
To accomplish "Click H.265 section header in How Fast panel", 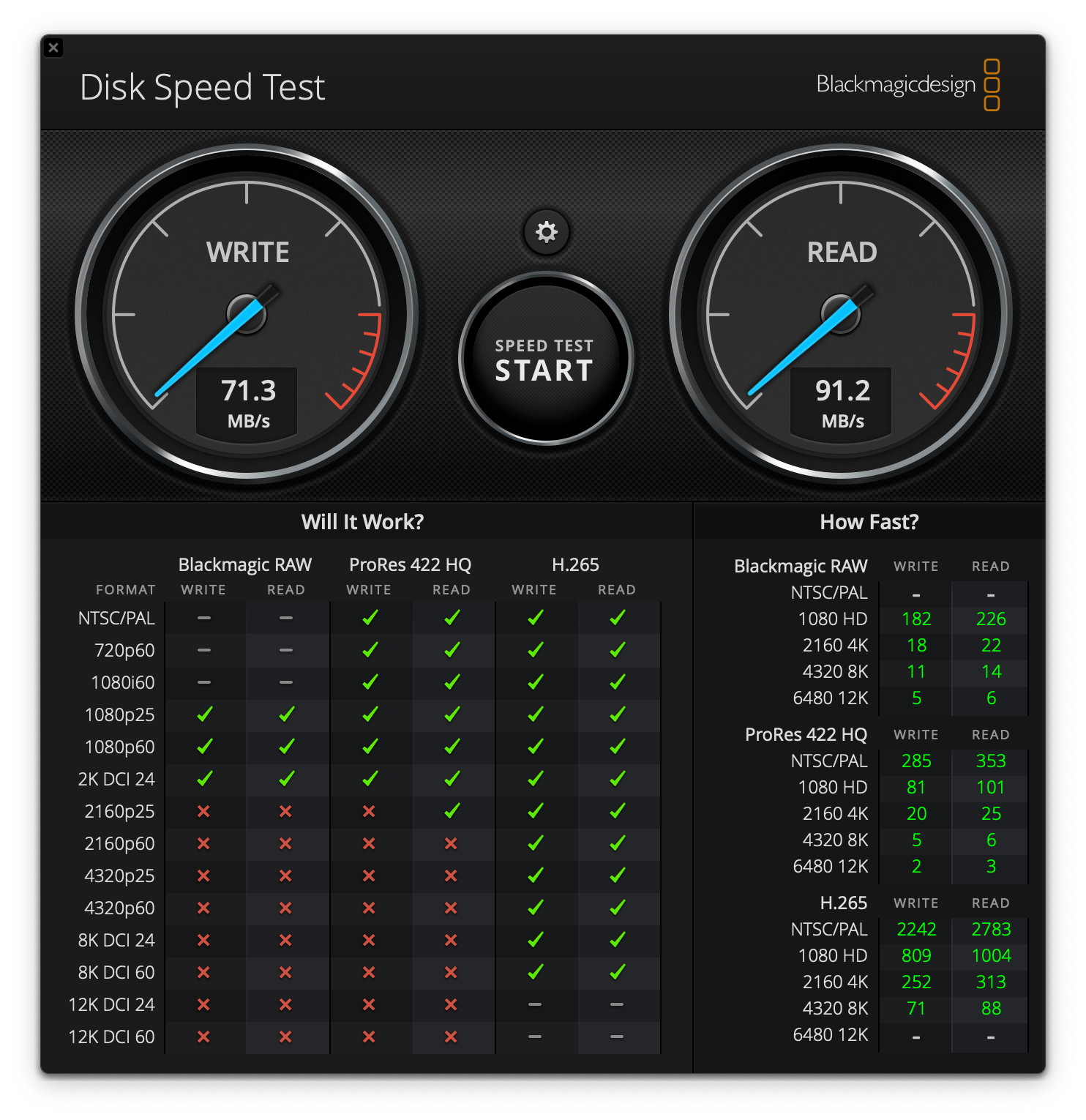I will pos(844,903).
